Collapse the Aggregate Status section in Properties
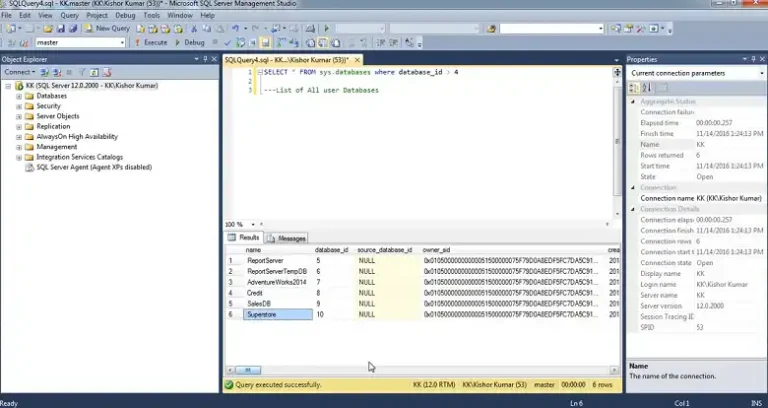768x408 pixels. [632, 101]
